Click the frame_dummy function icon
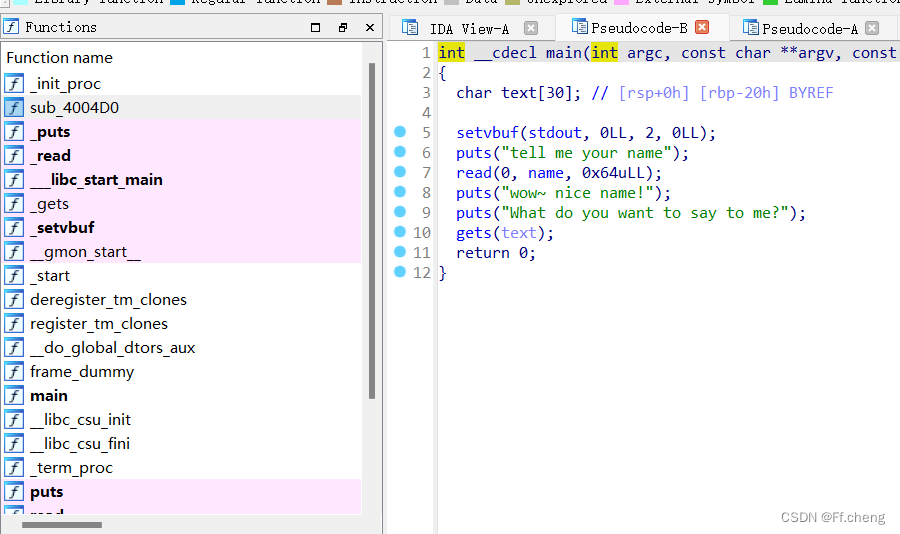 pyautogui.click(x=14, y=372)
